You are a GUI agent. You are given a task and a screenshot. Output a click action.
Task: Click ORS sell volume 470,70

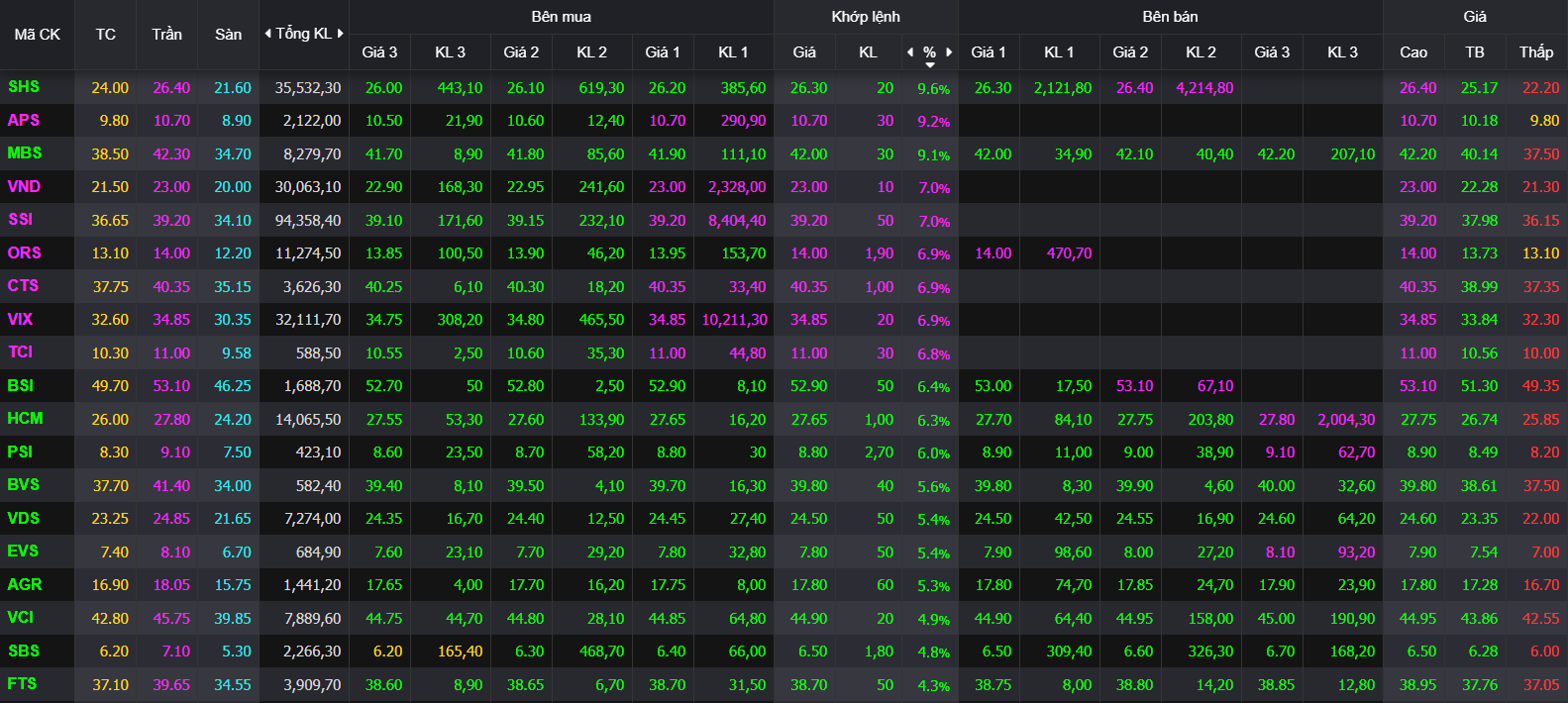click(1070, 253)
